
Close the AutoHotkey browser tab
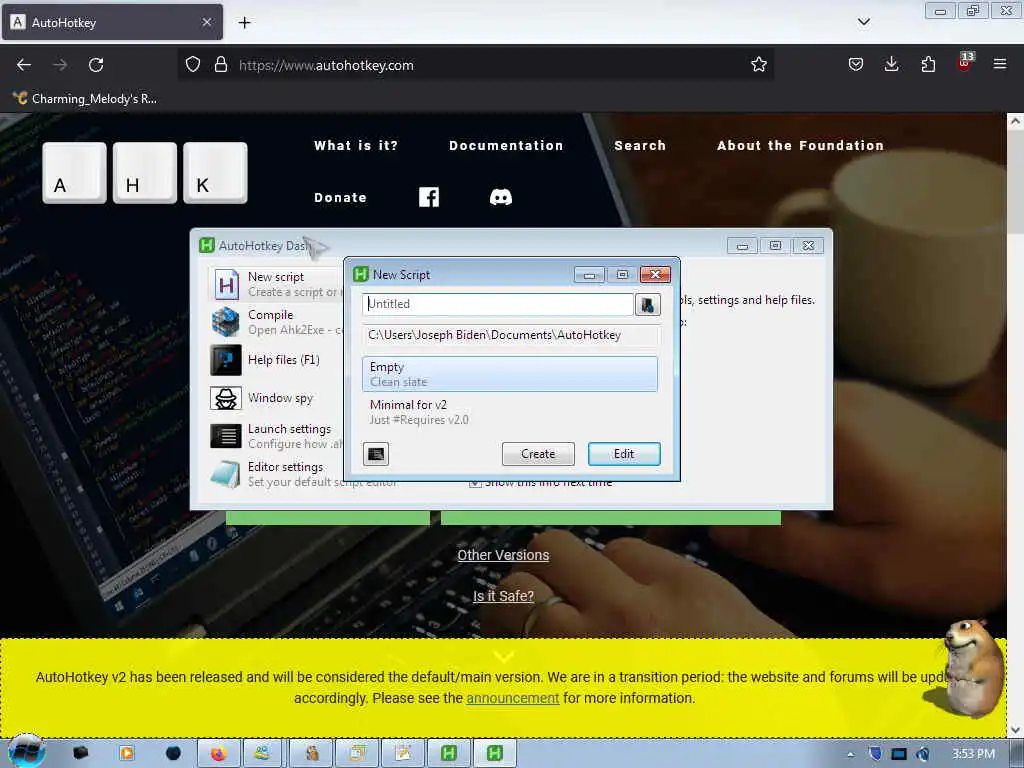[x=206, y=22]
